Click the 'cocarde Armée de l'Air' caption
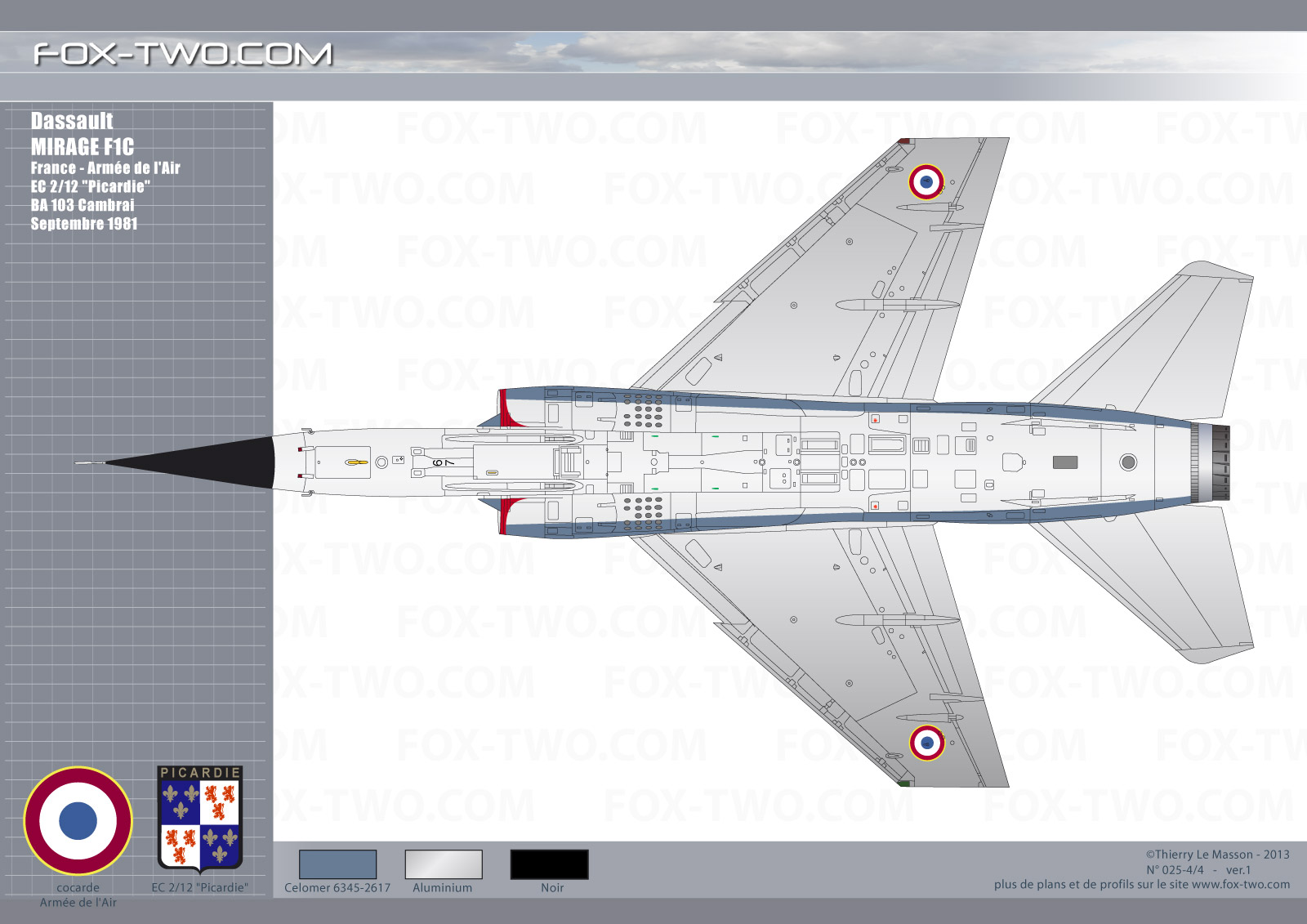The image size is (1307, 924). [x=78, y=895]
